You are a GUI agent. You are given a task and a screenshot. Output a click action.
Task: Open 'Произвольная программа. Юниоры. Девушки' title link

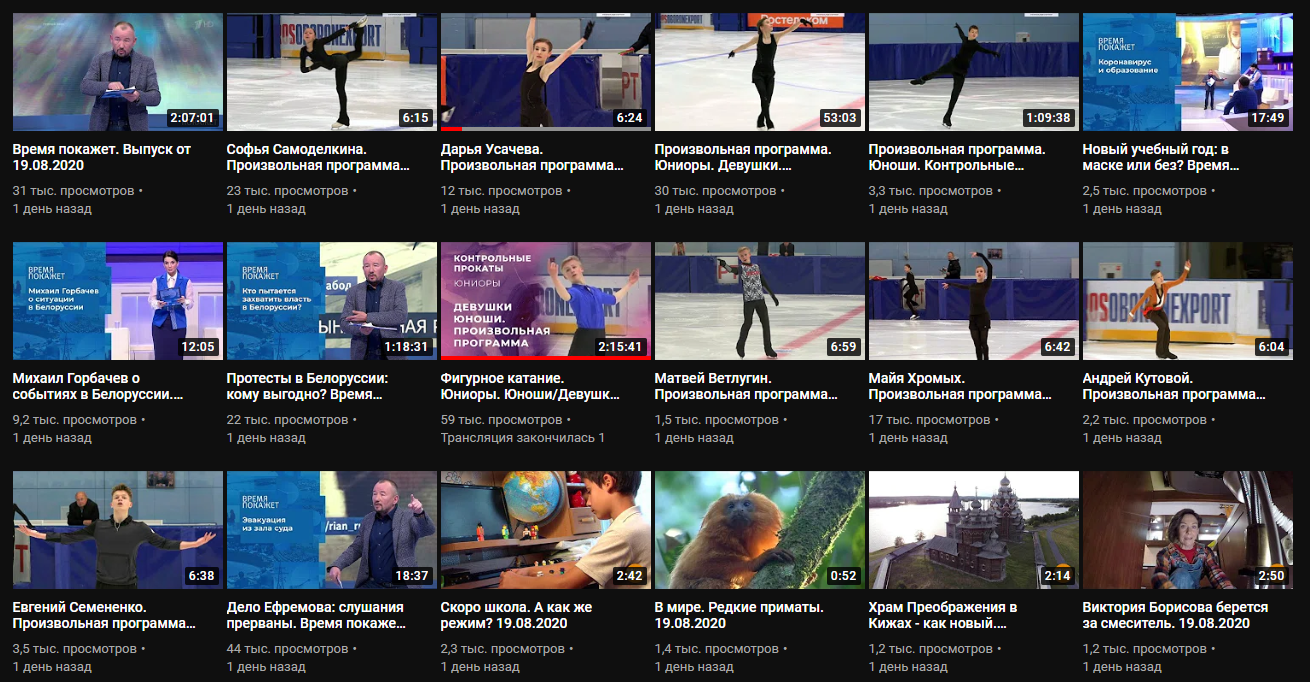click(743, 157)
